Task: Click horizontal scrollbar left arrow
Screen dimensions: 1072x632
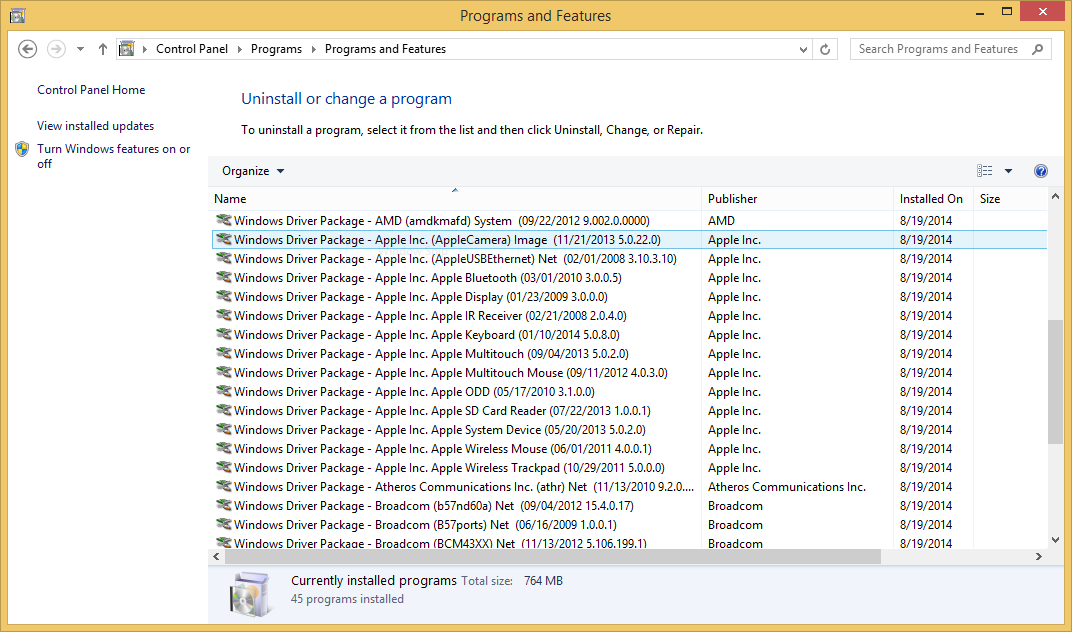Action: [x=217, y=557]
